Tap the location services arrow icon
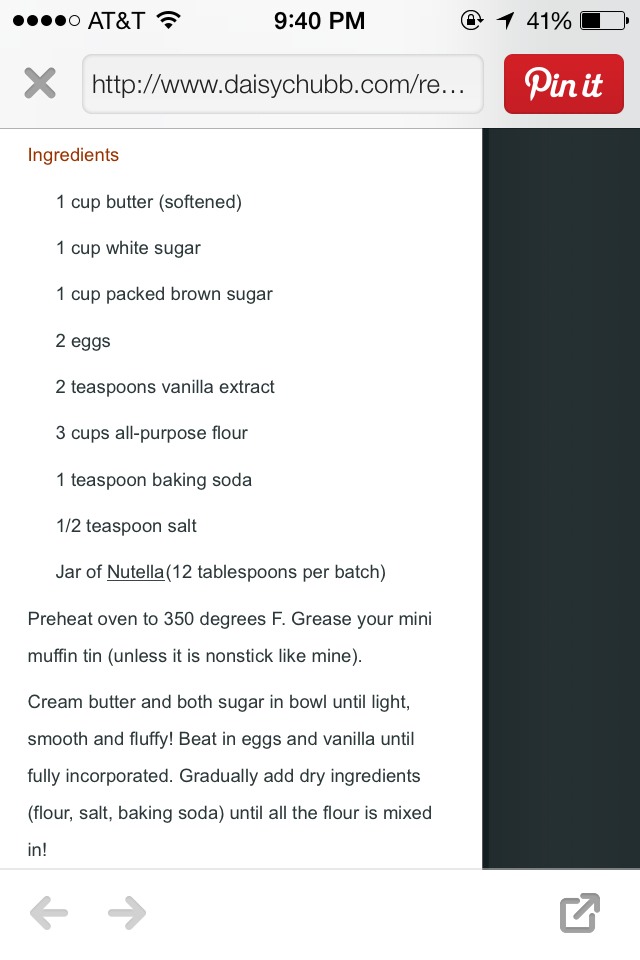 coord(505,21)
